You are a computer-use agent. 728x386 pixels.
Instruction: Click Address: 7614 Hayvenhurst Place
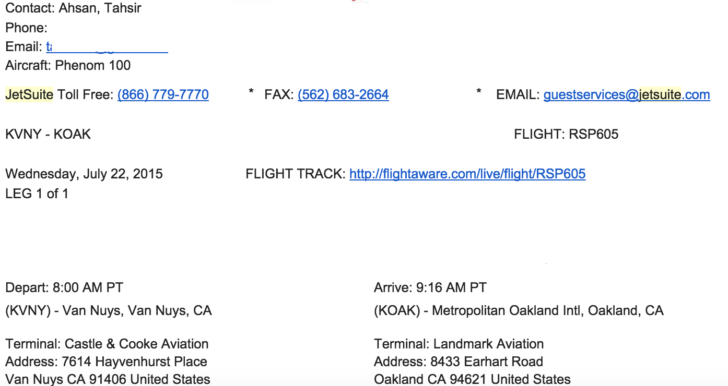pyautogui.click(x=106, y=361)
